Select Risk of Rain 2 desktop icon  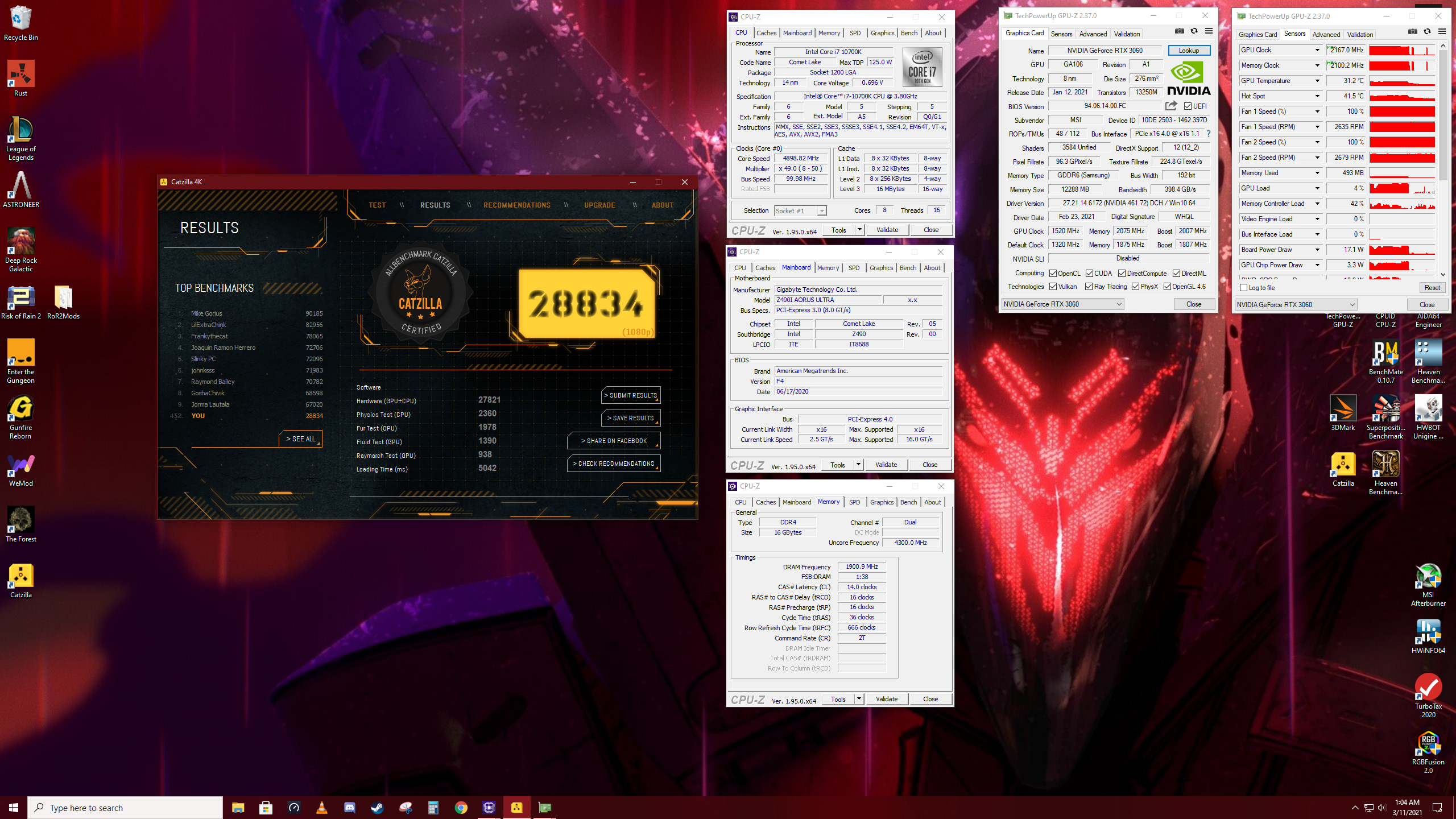(x=21, y=302)
